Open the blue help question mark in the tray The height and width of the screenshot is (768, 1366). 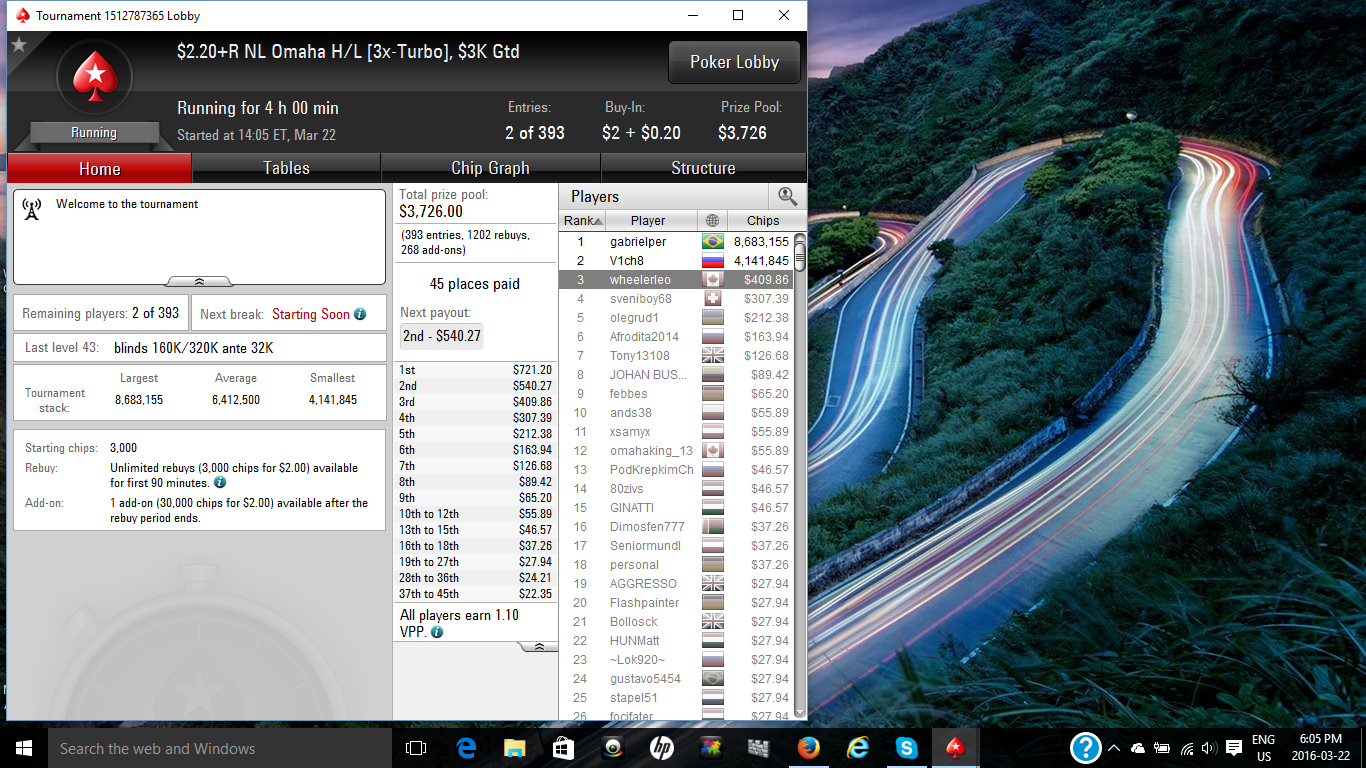click(x=1086, y=748)
